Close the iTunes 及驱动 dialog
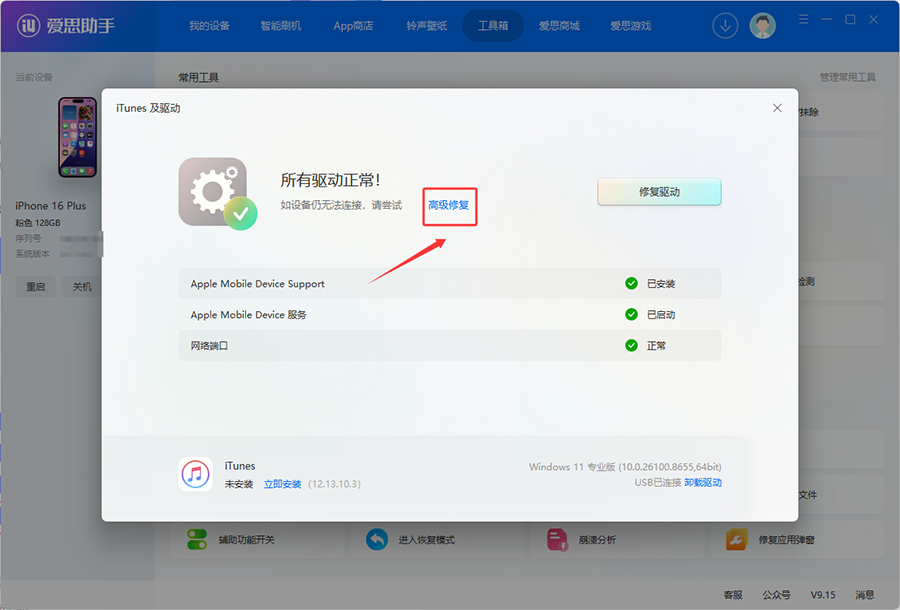This screenshot has height=610, width=900. point(777,108)
